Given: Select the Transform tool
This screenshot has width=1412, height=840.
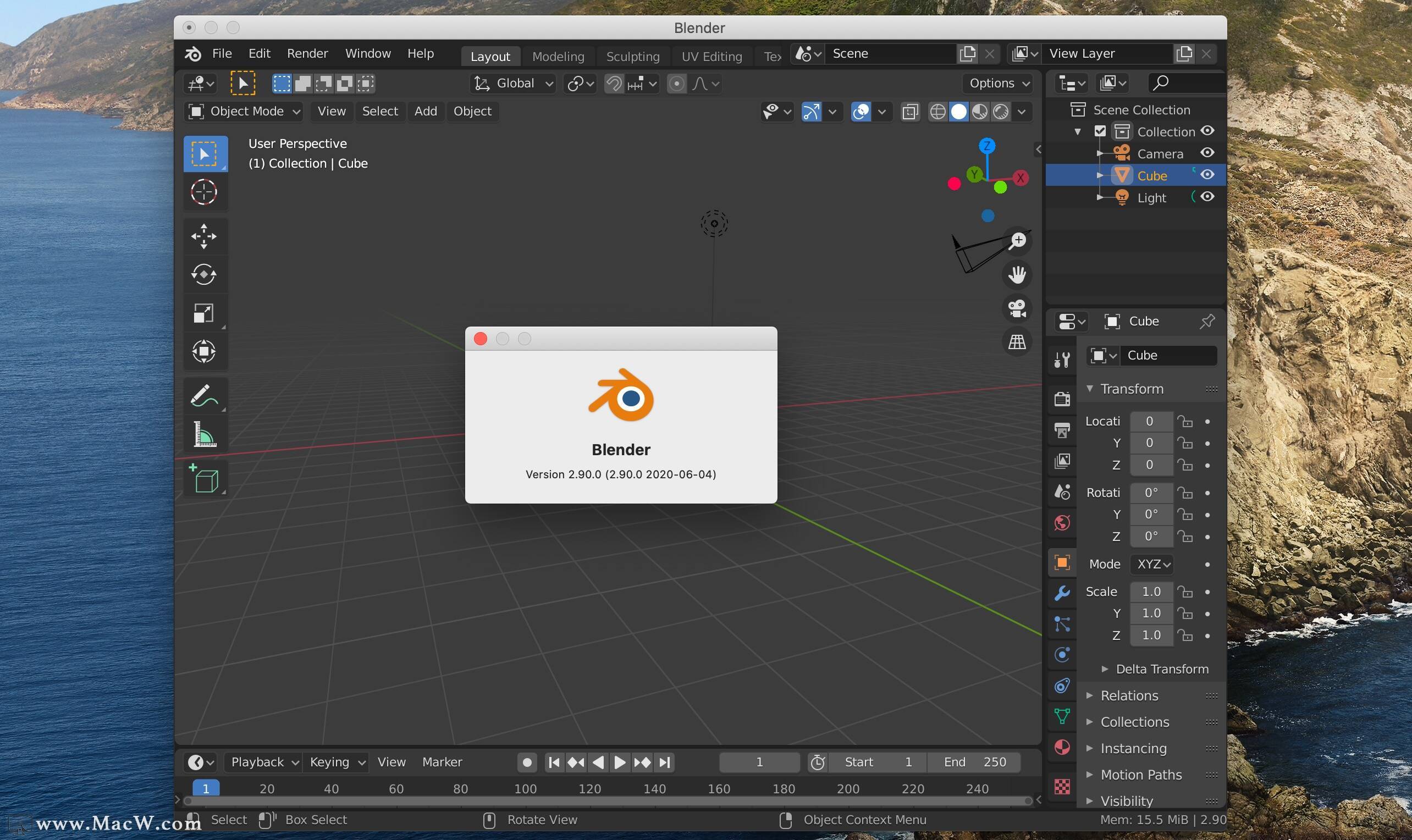Looking at the screenshot, I should (x=204, y=351).
